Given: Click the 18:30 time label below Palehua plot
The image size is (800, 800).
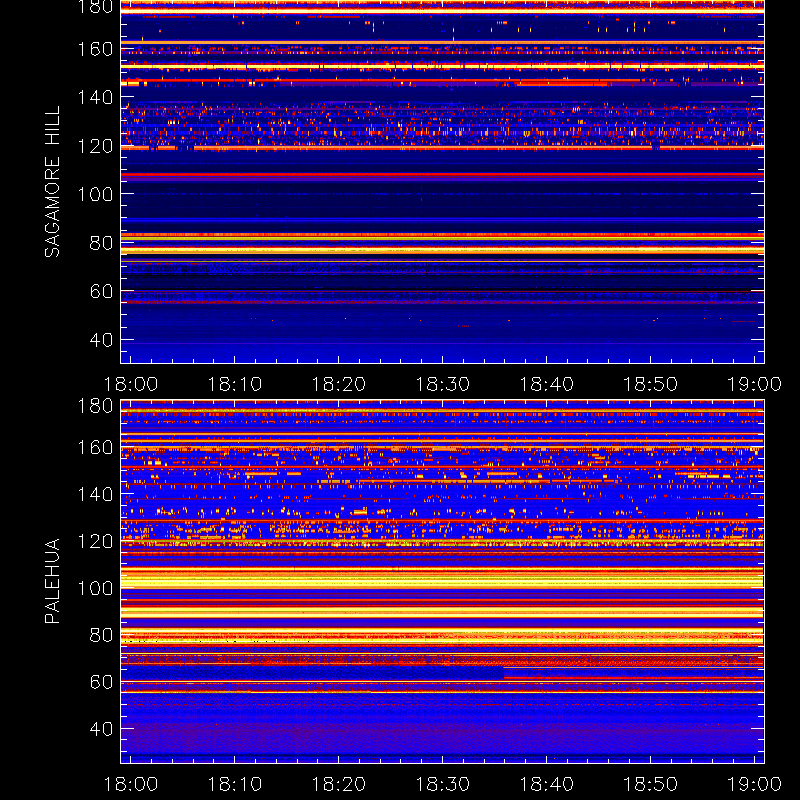Looking at the screenshot, I should pos(443,784).
